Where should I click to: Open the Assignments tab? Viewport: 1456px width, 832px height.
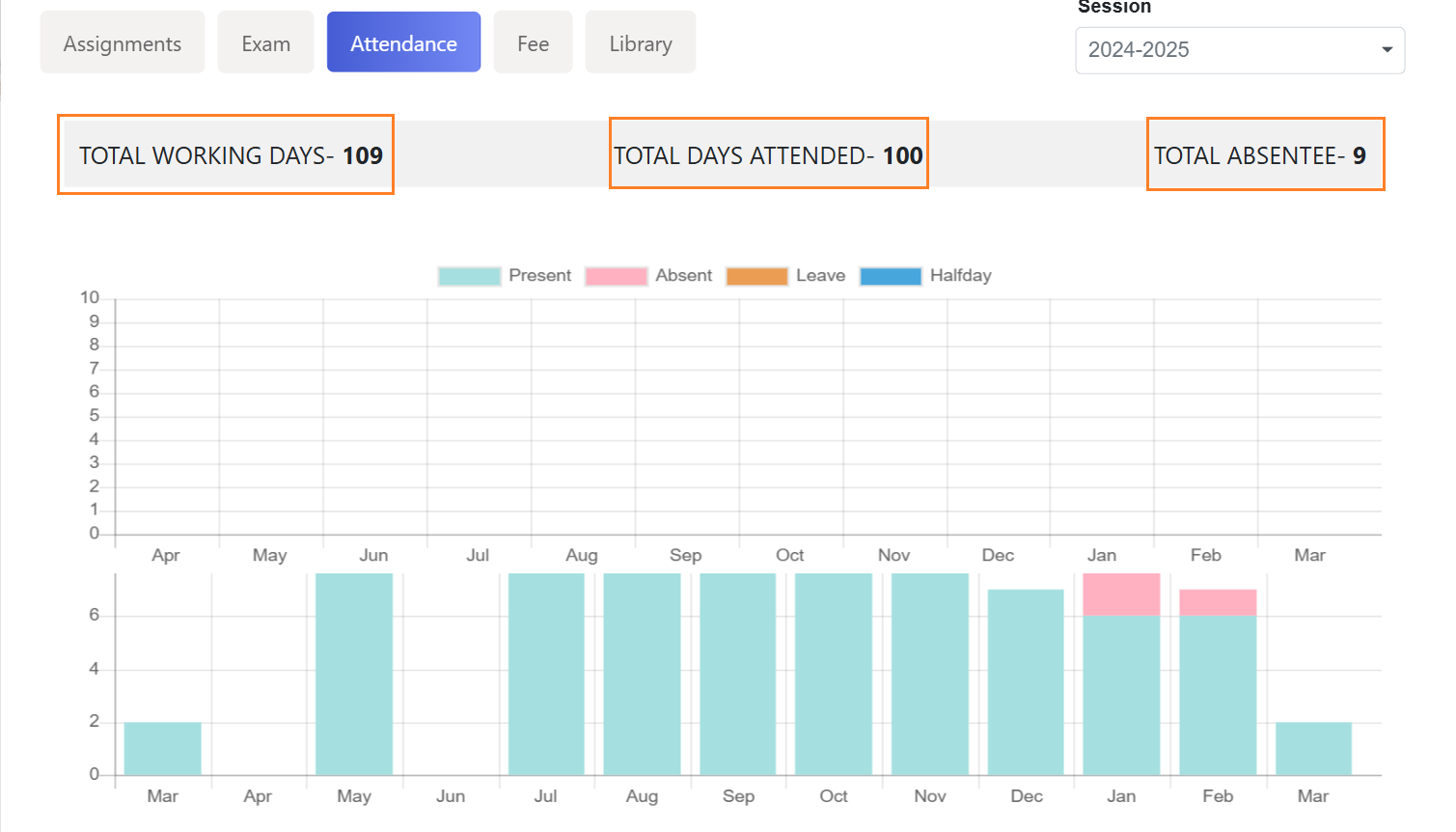click(x=123, y=43)
